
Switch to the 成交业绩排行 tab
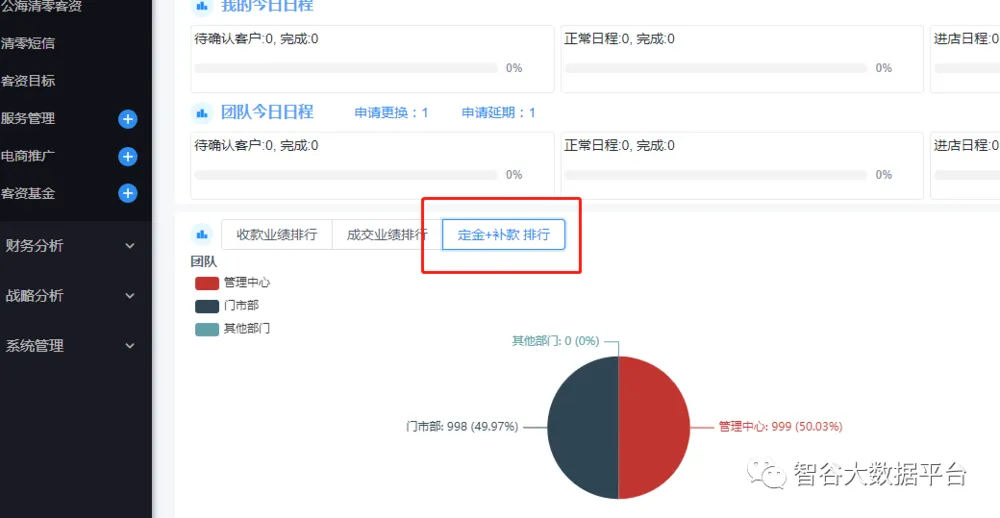point(386,235)
